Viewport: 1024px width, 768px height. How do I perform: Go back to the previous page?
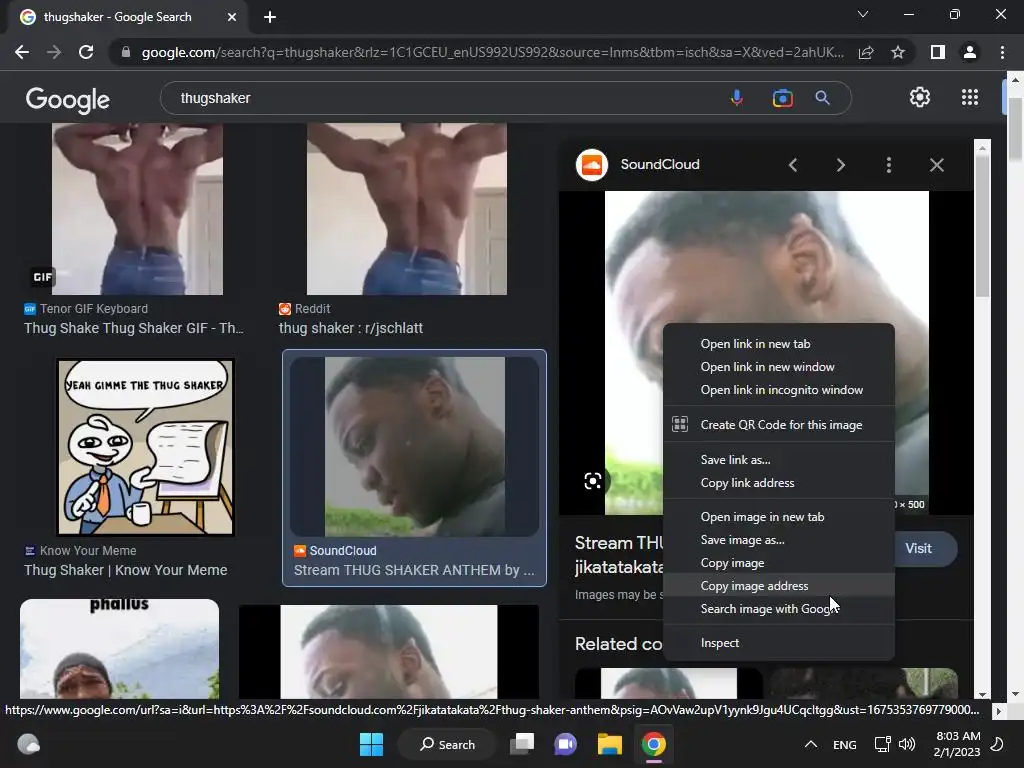(22, 52)
